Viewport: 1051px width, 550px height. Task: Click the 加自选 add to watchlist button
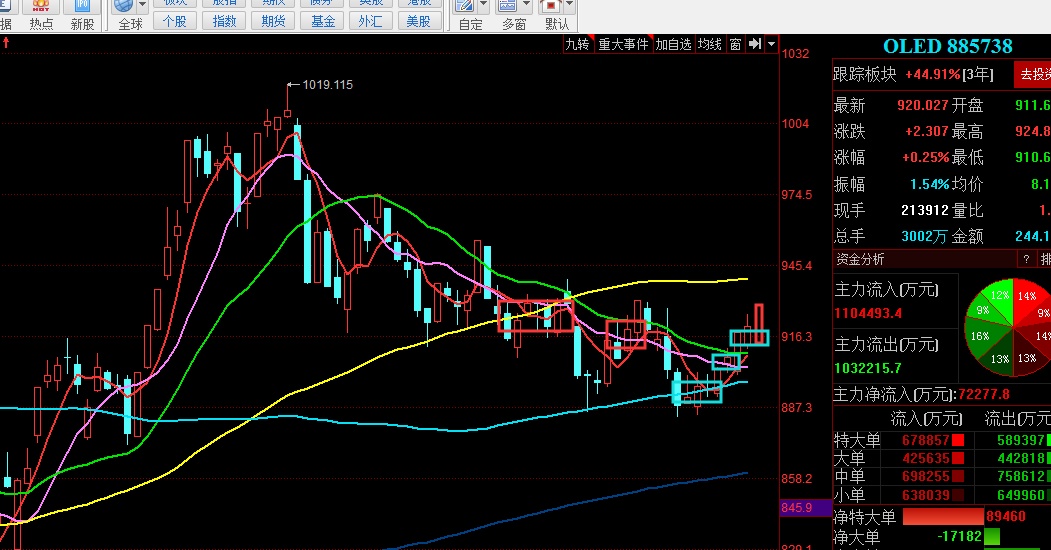[x=673, y=44]
